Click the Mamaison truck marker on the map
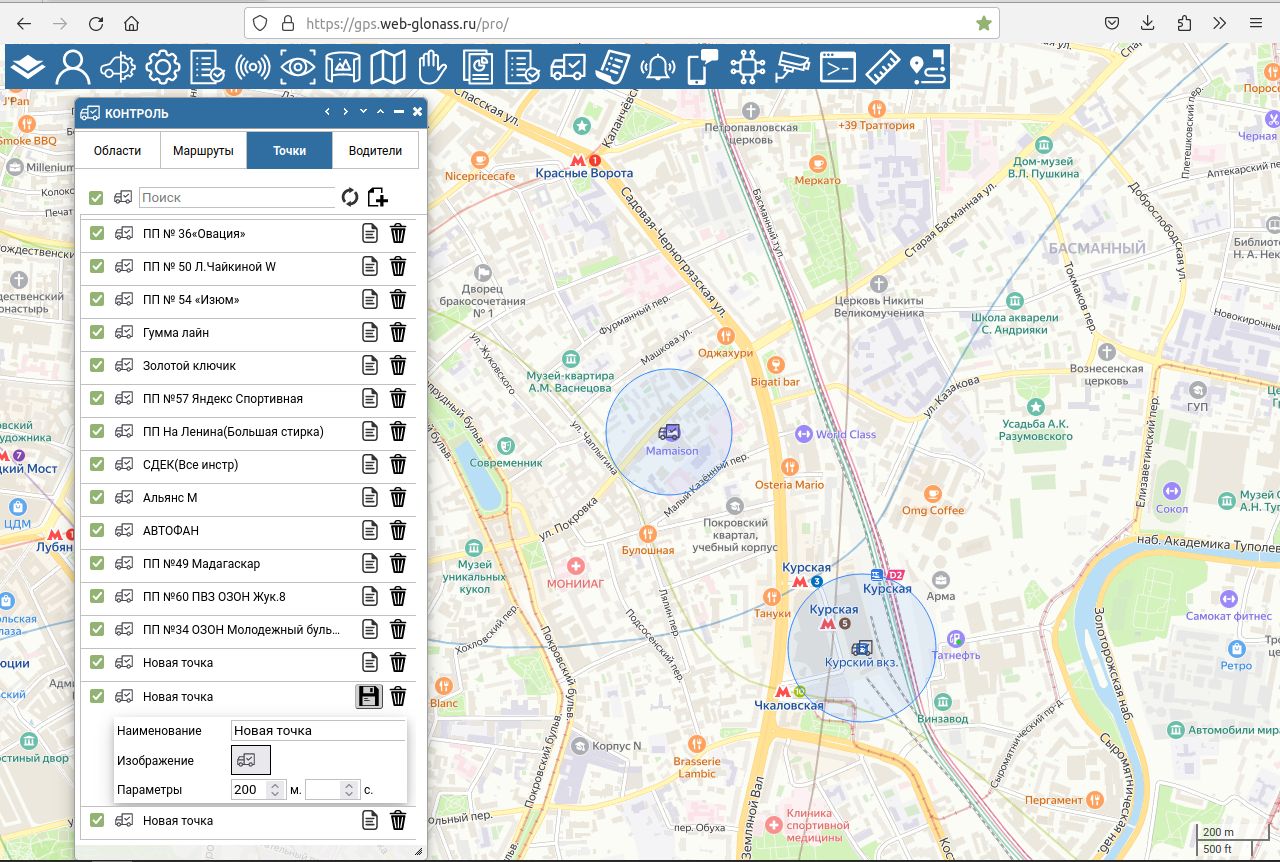 [669, 432]
